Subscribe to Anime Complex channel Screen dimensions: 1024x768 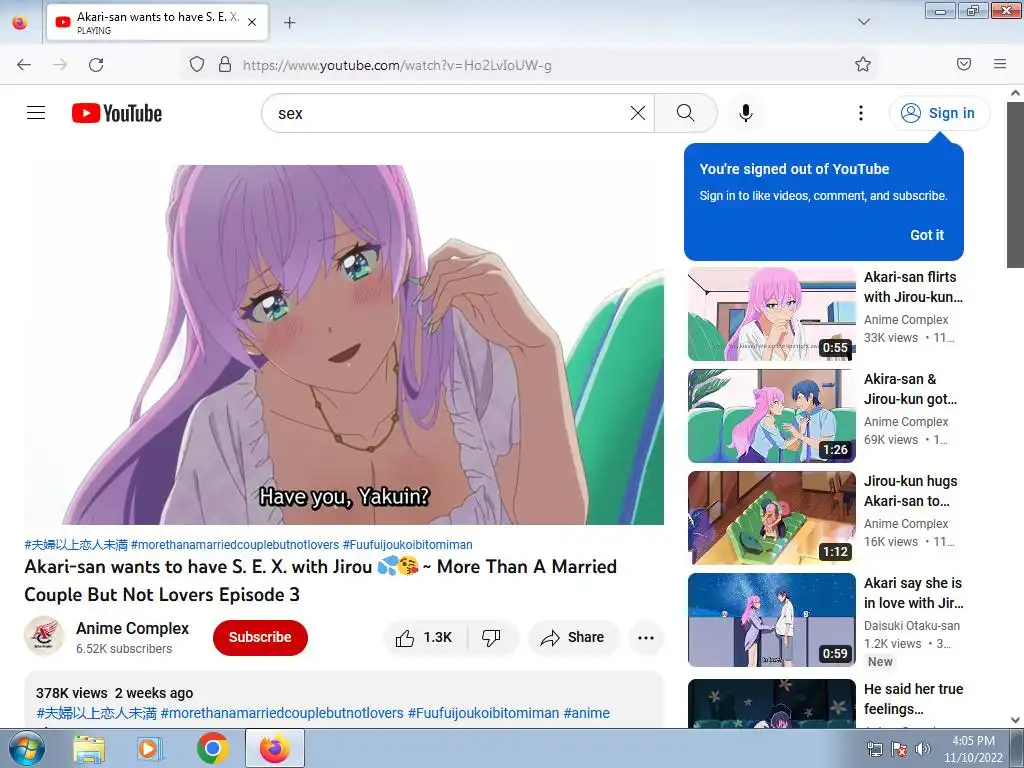tap(260, 637)
